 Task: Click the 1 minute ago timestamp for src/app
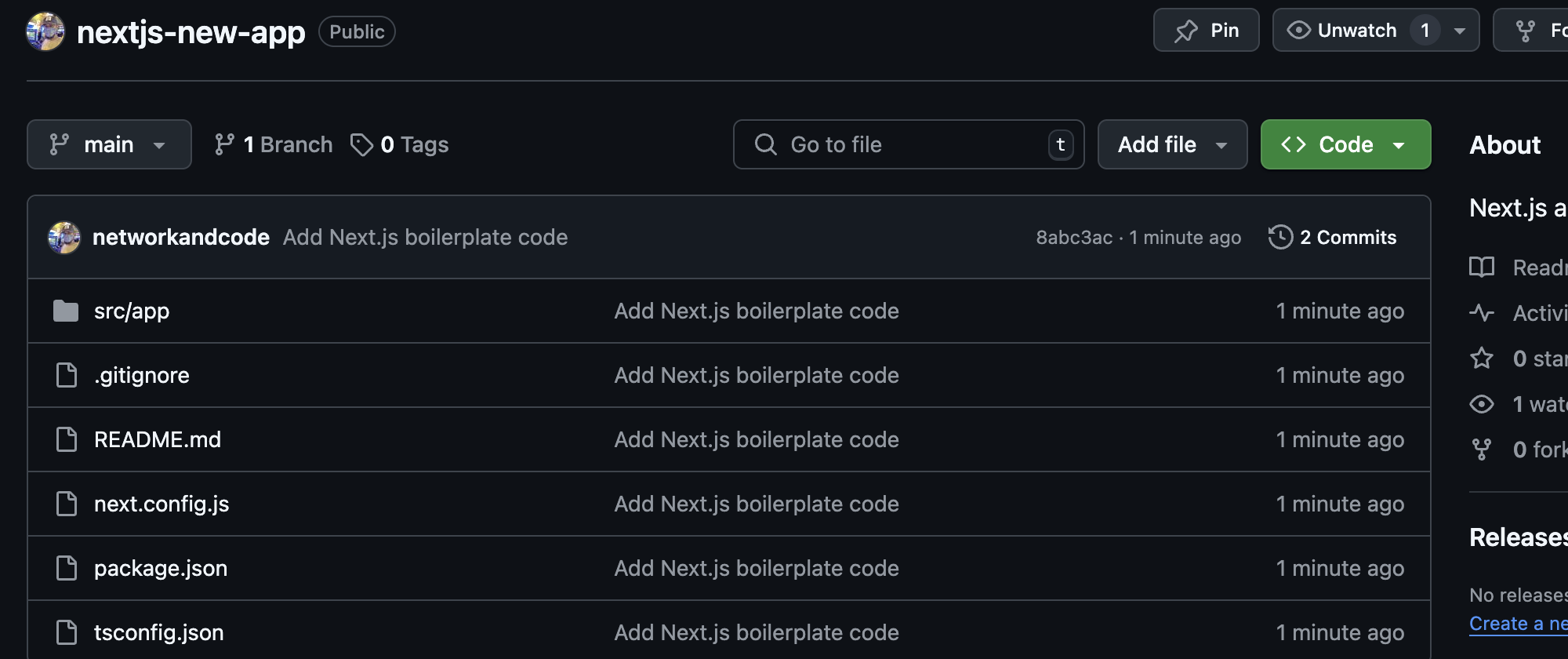click(1340, 311)
